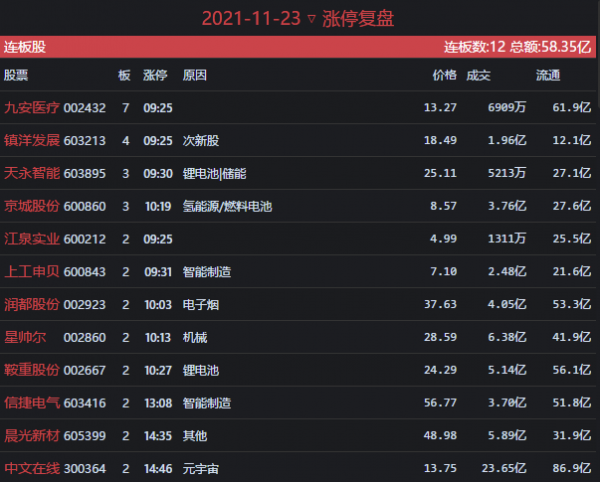The height and width of the screenshot is (482, 600).
Task: Open the date dropdown triangle beside 2021-11-23
Action: coord(311,19)
